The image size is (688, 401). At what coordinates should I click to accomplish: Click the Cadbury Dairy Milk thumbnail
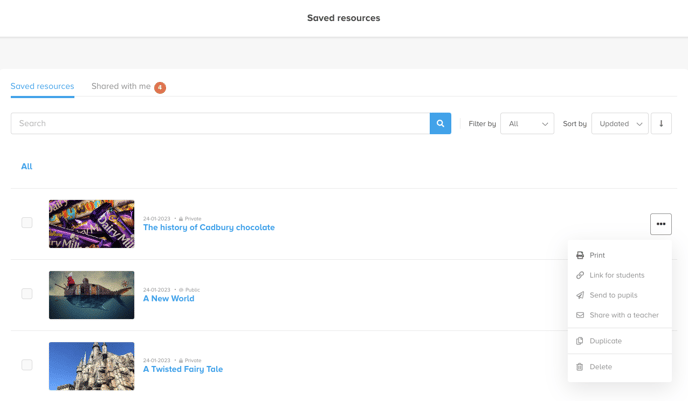pos(92,224)
